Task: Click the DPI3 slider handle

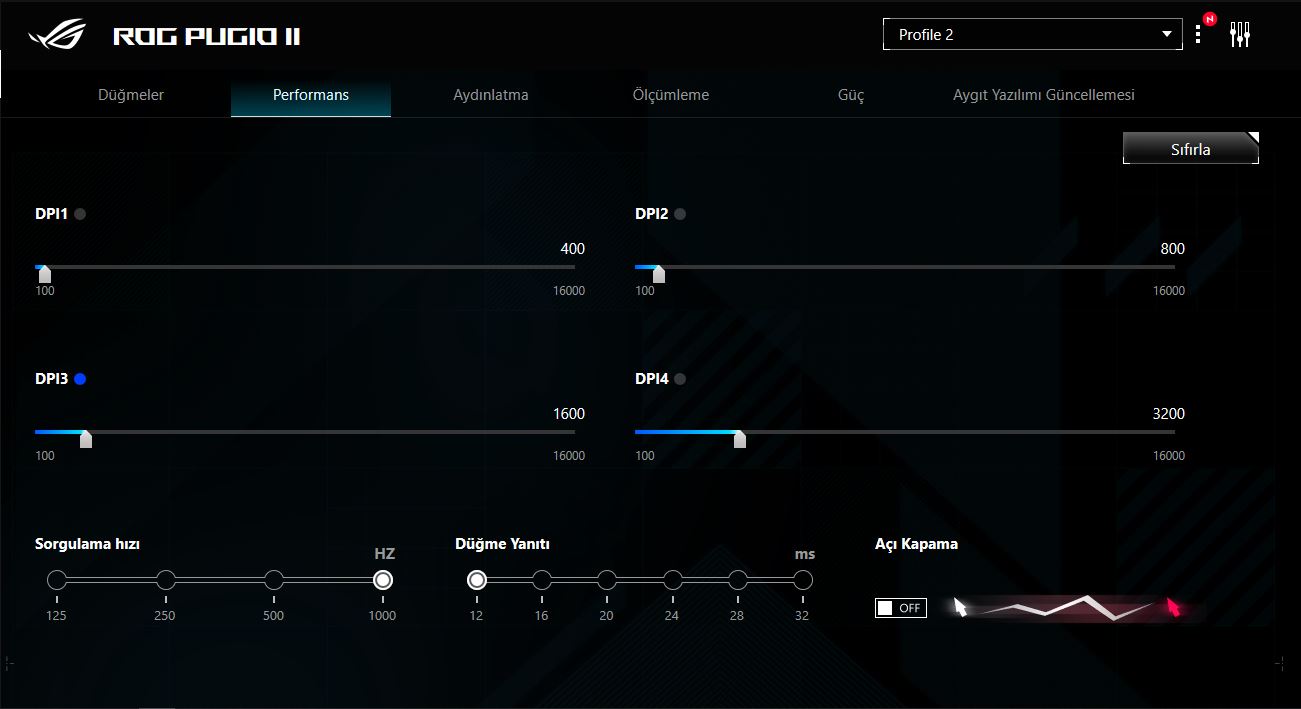Action: [x=86, y=440]
